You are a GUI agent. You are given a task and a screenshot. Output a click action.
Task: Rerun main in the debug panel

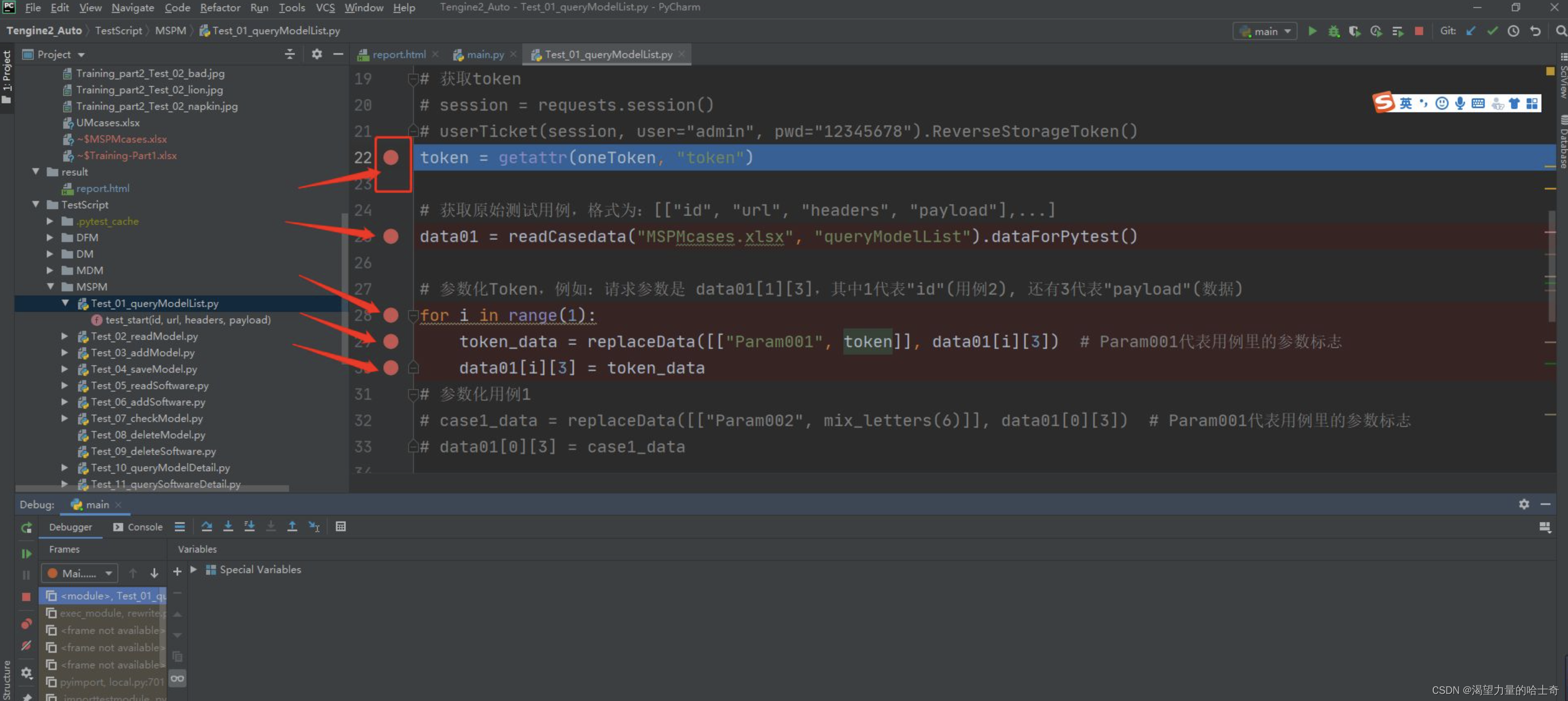point(26,528)
